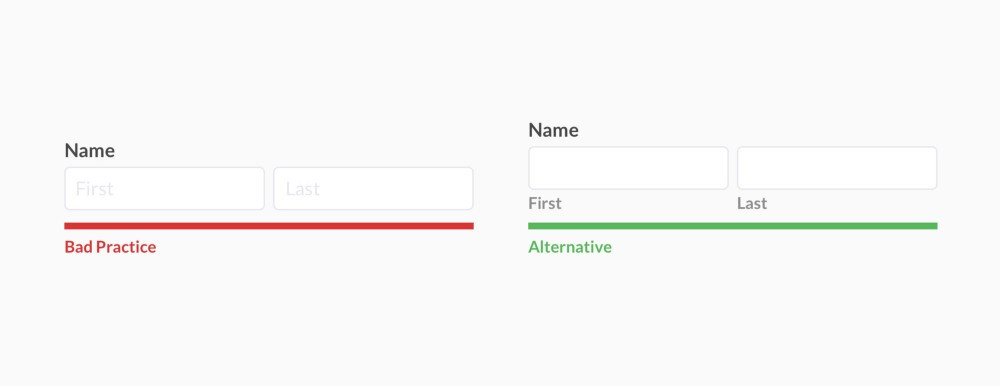Viewport: 1000px width, 386px height.
Task: Click the Name label above placeholder fields
Action: [90, 151]
